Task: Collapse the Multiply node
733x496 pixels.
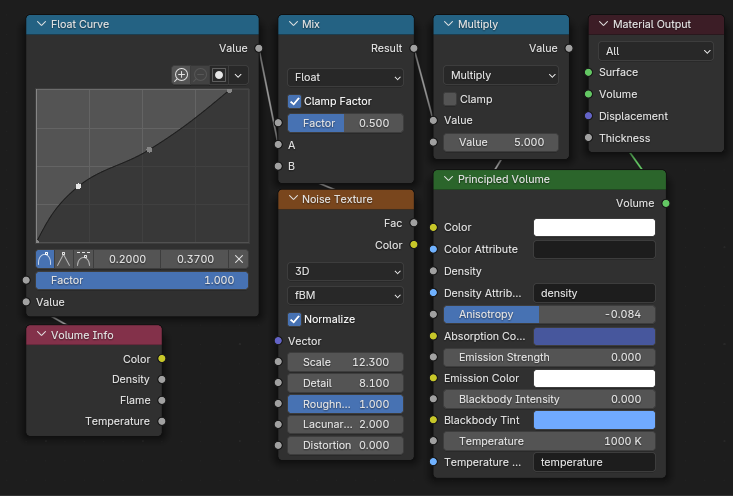Action: pos(448,24)
